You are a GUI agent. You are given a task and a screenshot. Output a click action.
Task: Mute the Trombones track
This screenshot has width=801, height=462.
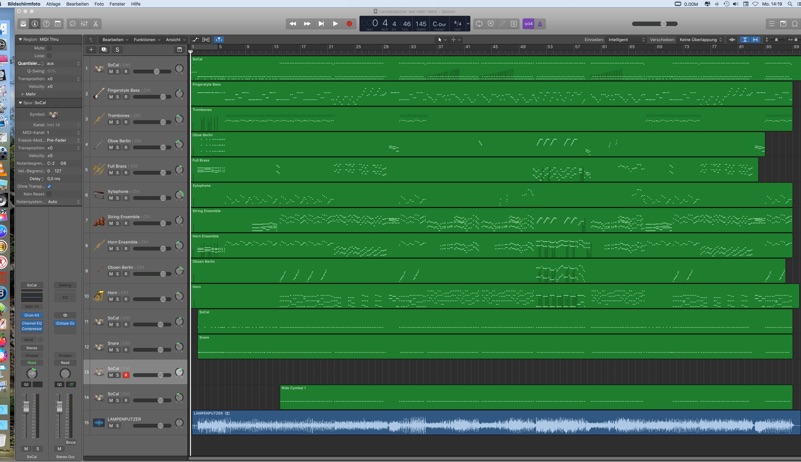point(111,122)
